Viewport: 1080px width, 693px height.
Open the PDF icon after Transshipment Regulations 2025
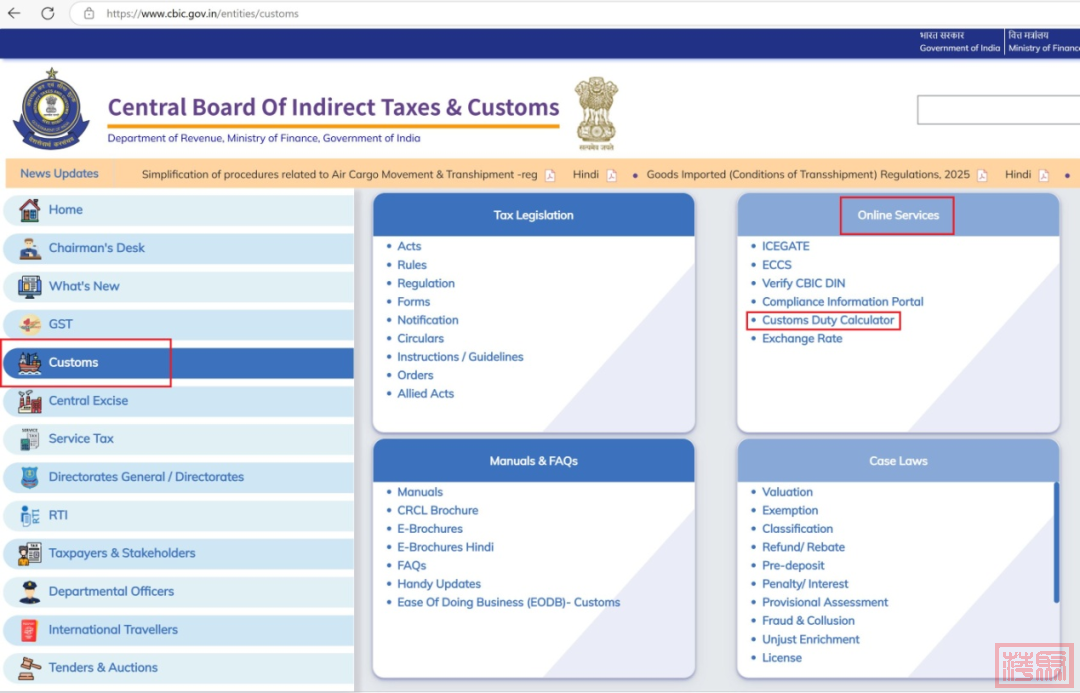click(x=982, y=175)
